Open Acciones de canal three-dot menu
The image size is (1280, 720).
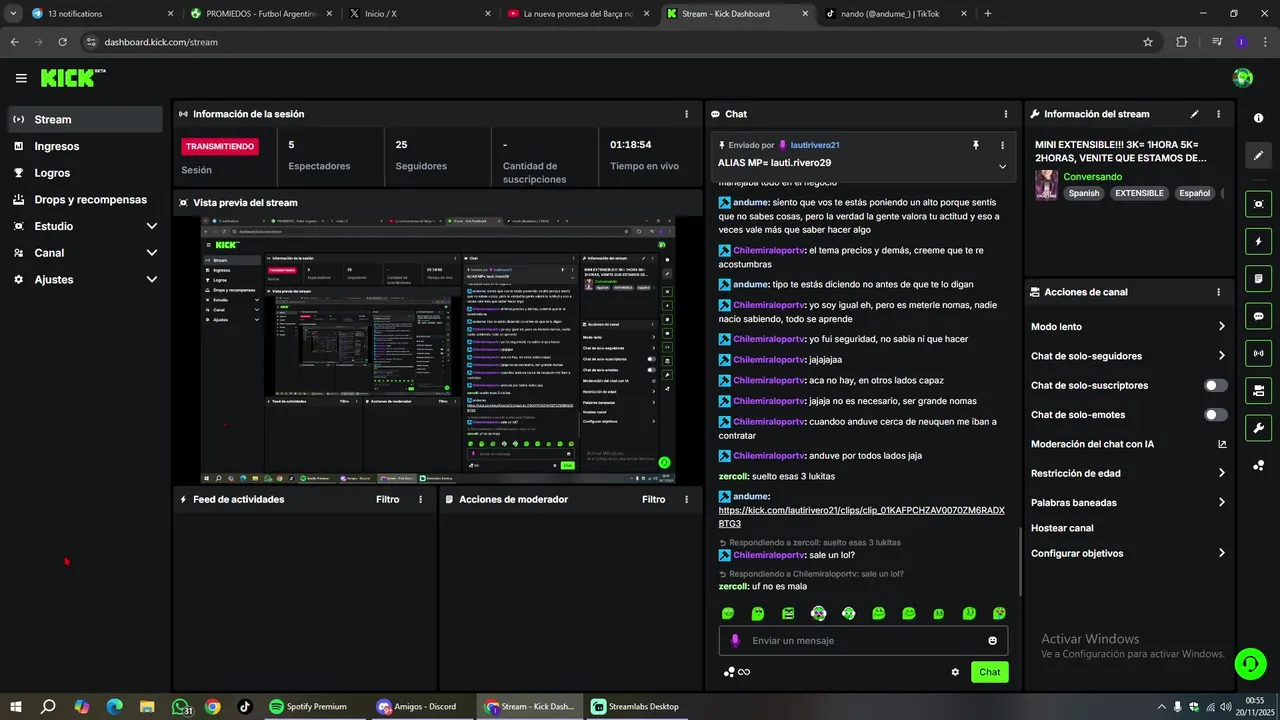tap(1218, 292)
